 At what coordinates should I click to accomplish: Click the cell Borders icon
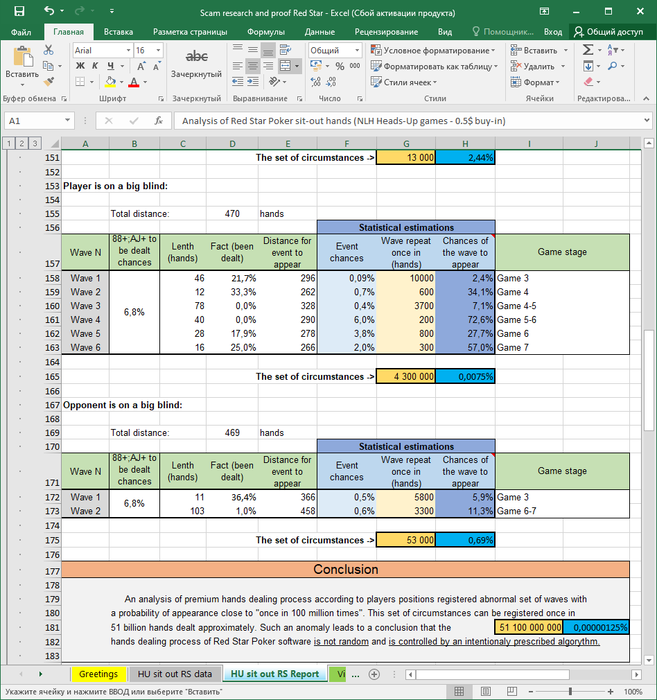(x=80, y=82)
